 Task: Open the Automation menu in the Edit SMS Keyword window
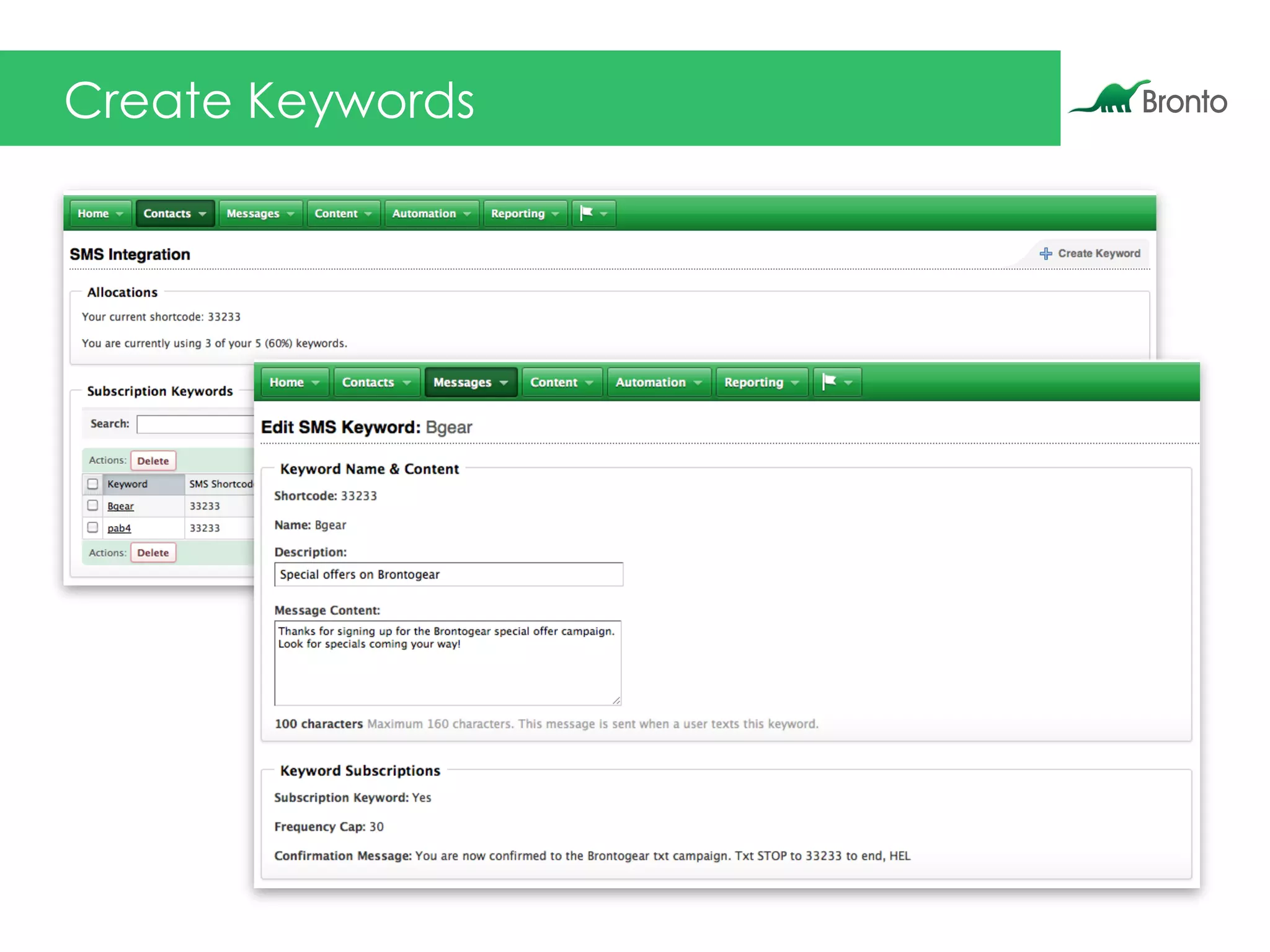(x=659, y=382)
